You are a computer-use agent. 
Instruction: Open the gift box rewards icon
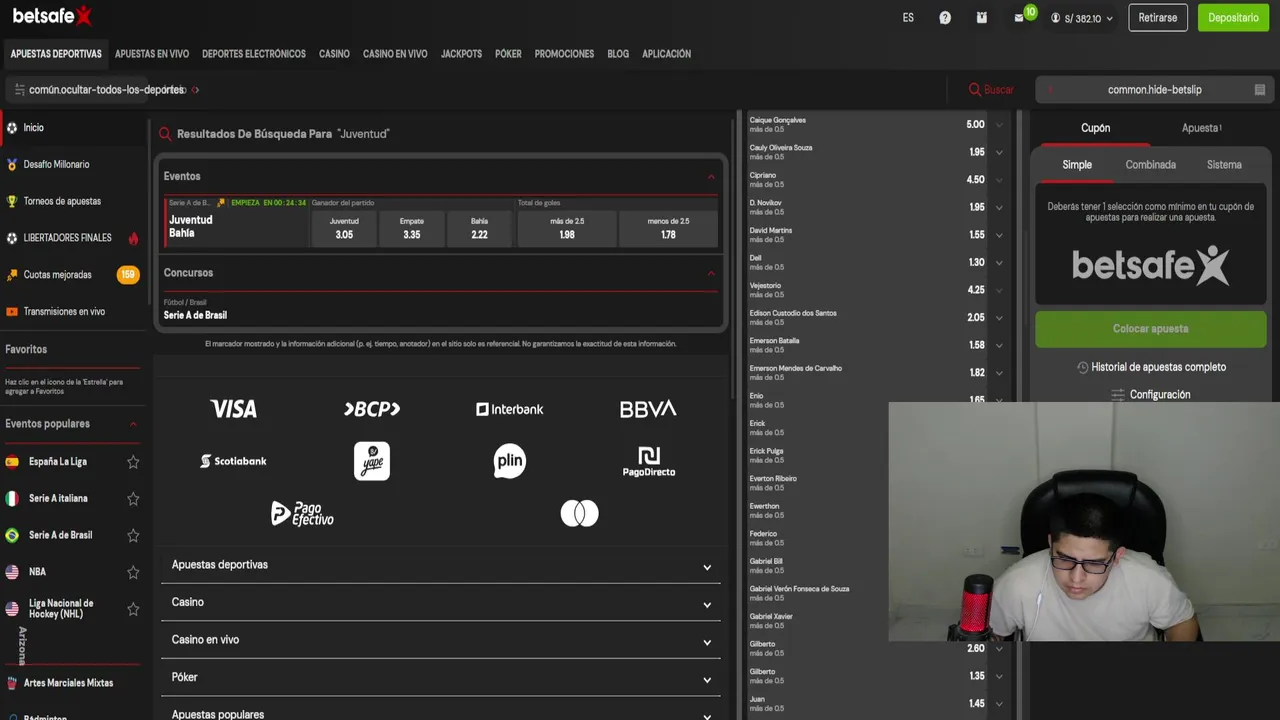click(982, 18)
